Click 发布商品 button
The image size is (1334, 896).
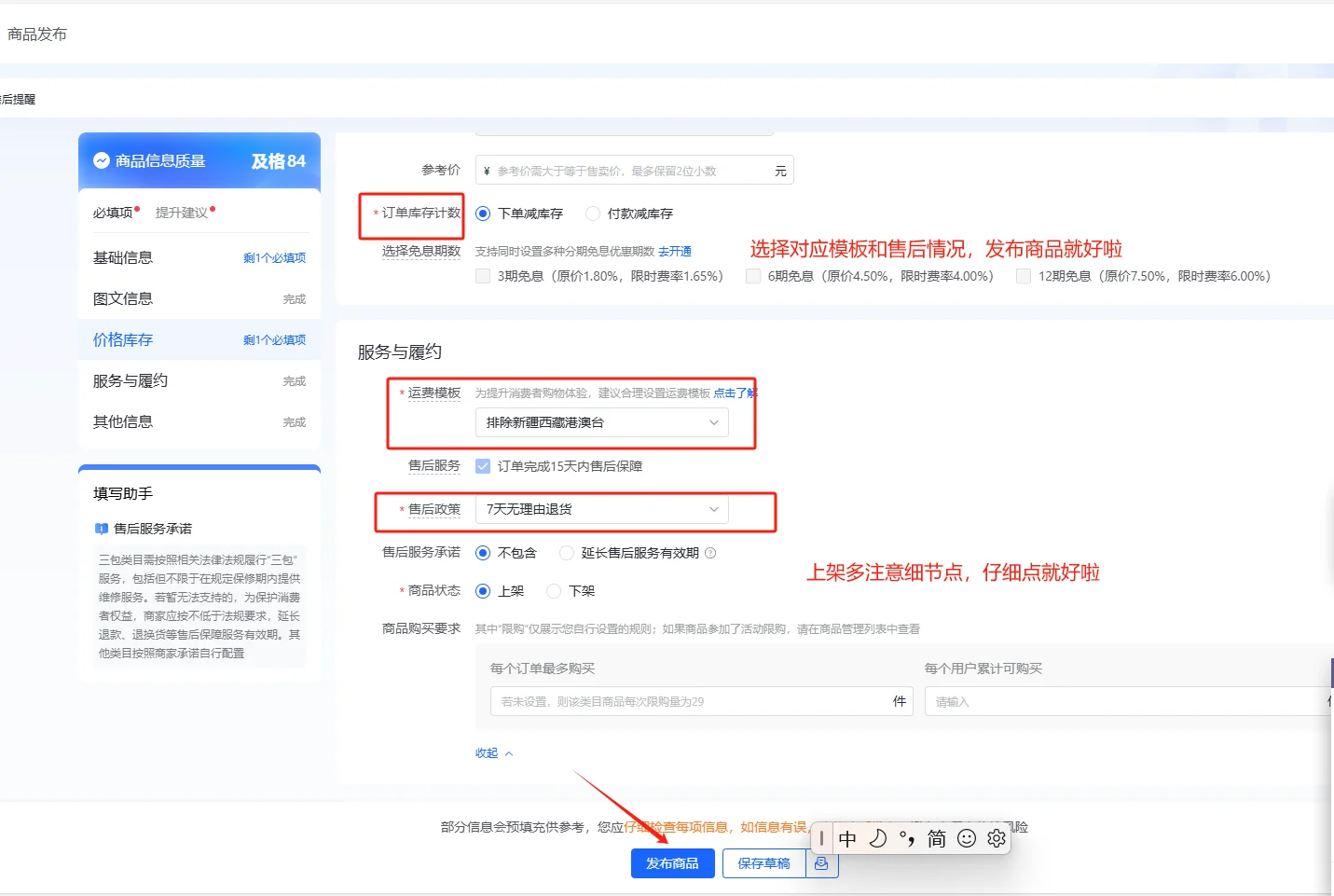coord(672,863)
